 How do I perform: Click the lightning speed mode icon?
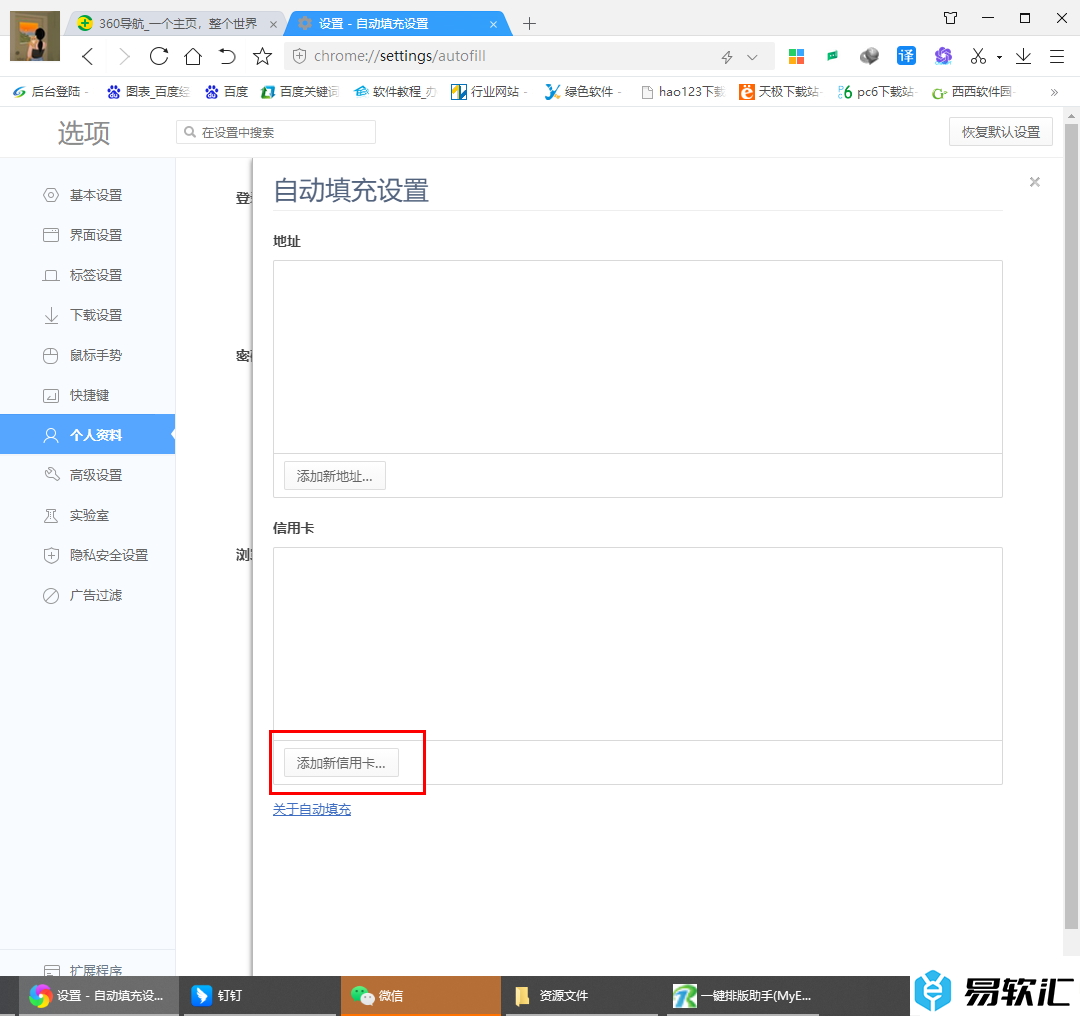pos(727,57)
